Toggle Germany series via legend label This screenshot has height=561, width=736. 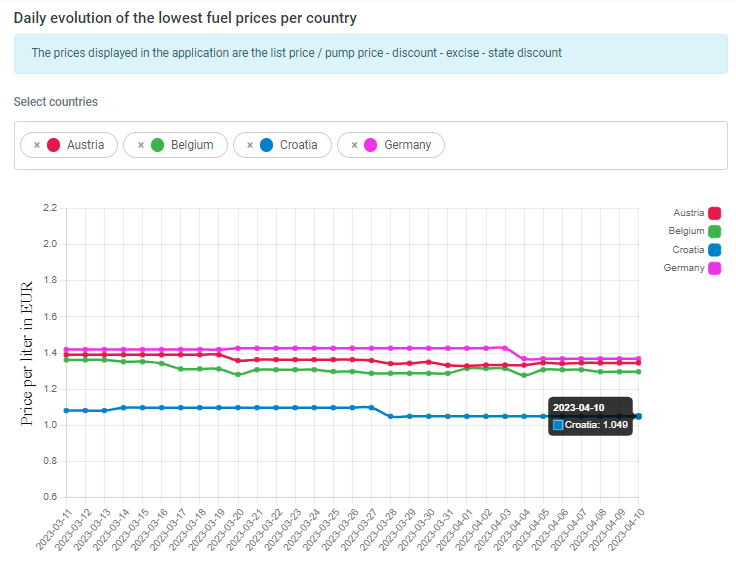coord(684,268)
